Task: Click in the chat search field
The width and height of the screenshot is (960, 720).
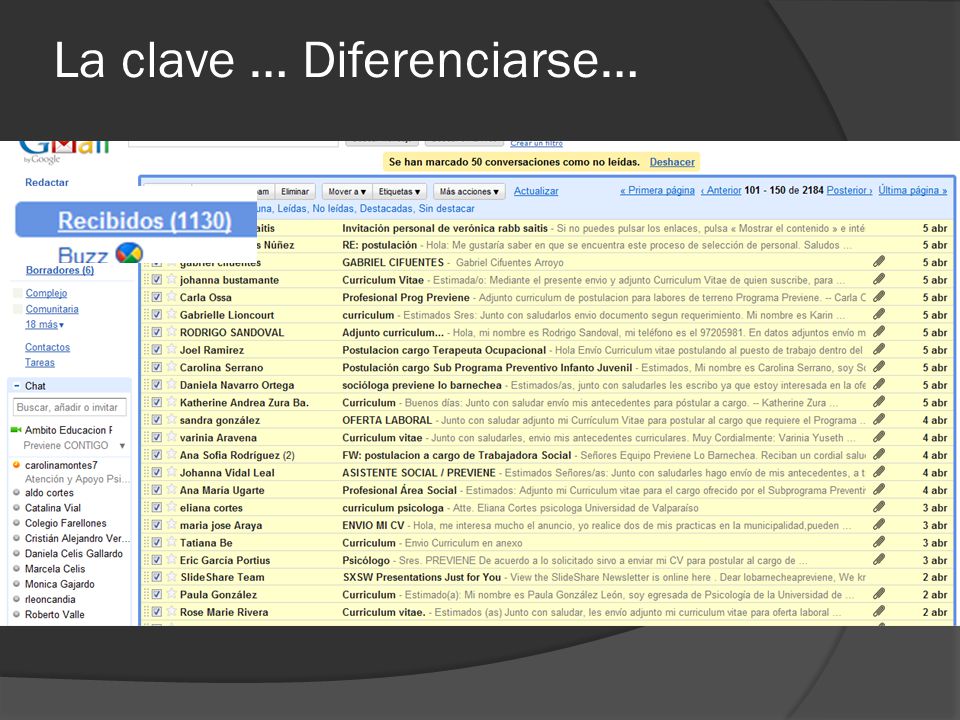Action: point(70,407)
